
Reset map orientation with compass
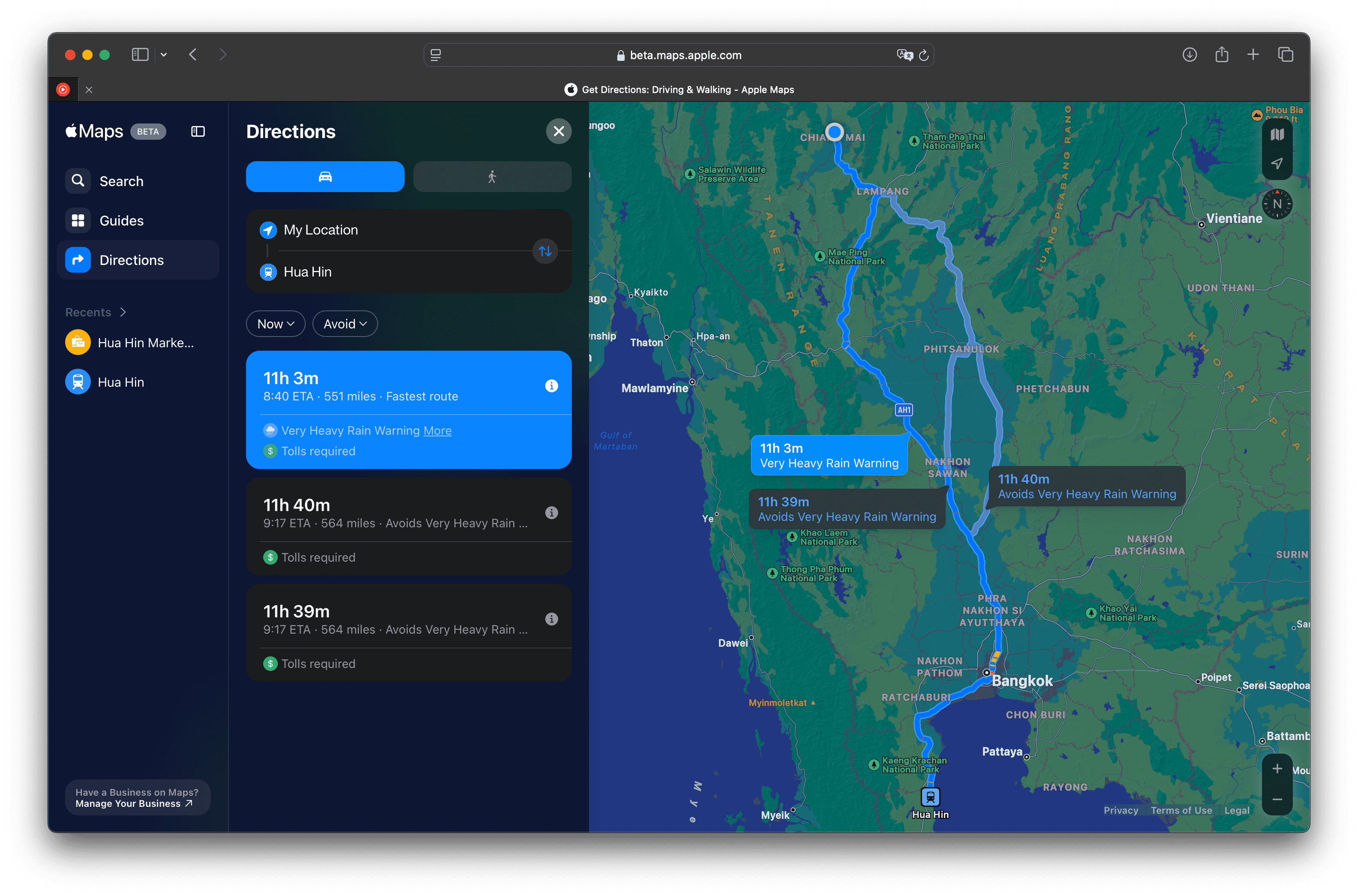pos(1277,204)
